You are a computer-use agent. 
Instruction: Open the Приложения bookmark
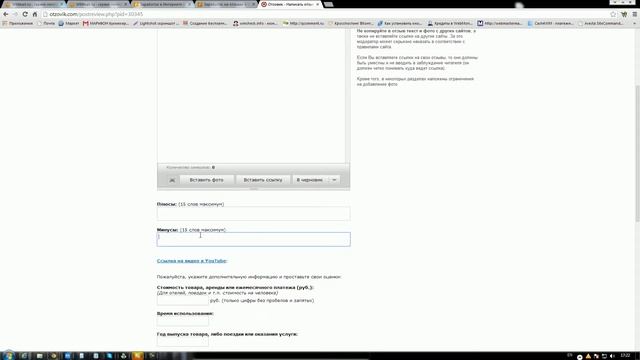(18, 23)
